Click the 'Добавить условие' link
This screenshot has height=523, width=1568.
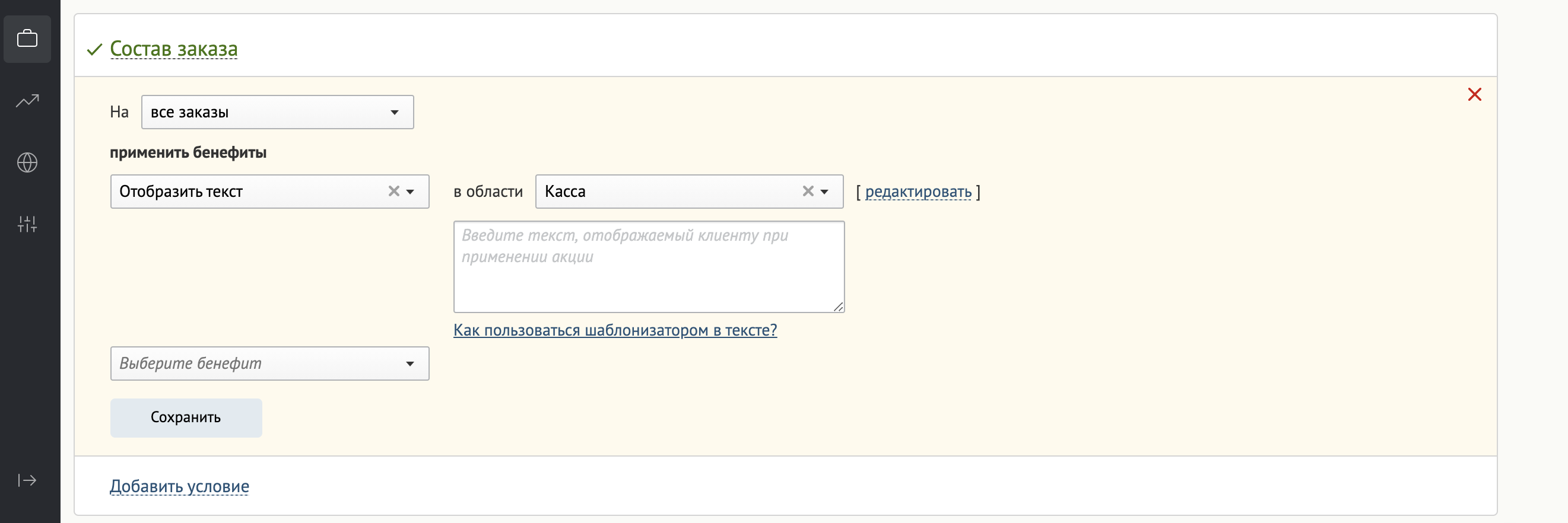tap(180, 486)
